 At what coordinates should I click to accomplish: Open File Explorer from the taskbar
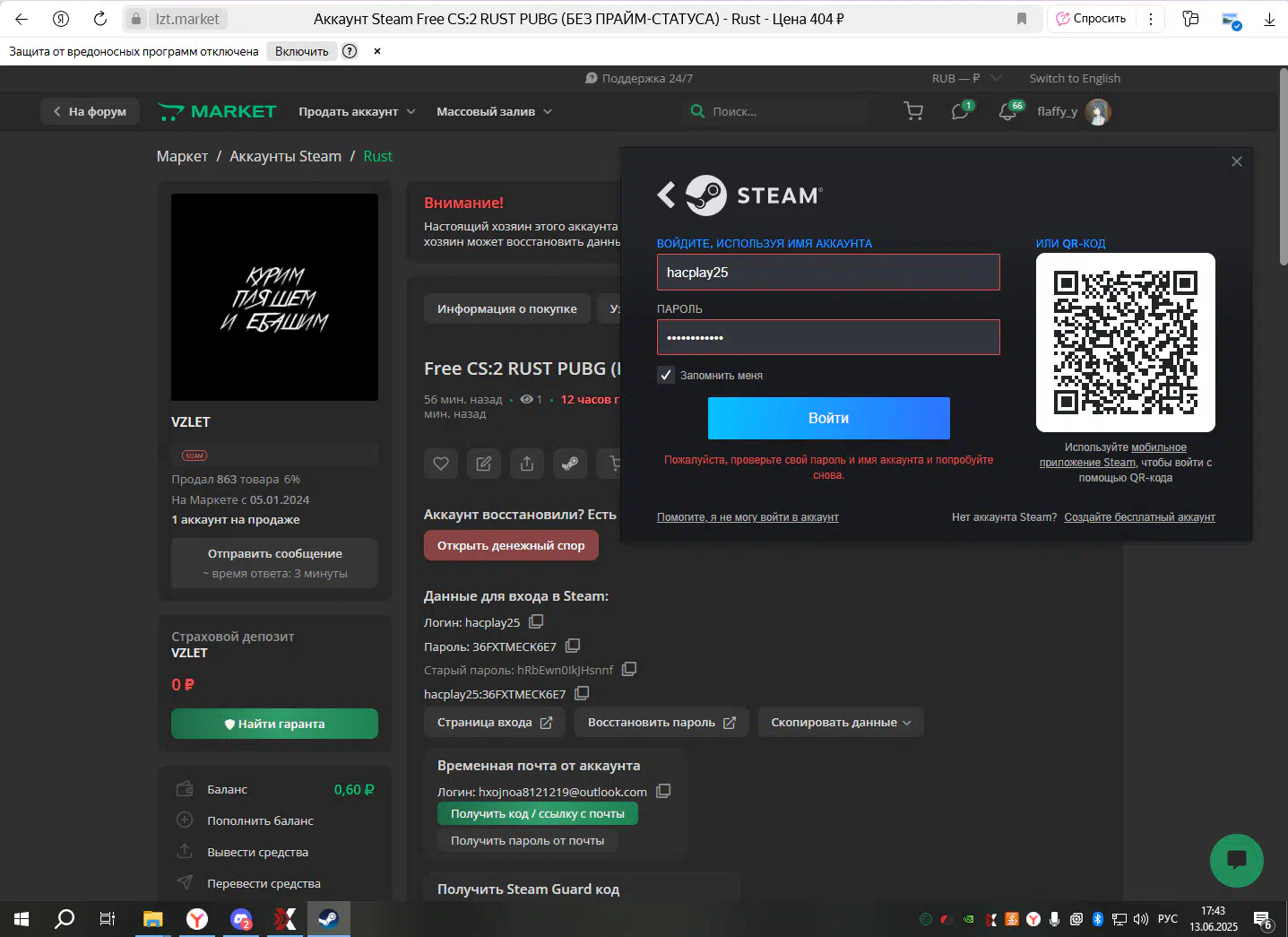[x=153, y=919]
